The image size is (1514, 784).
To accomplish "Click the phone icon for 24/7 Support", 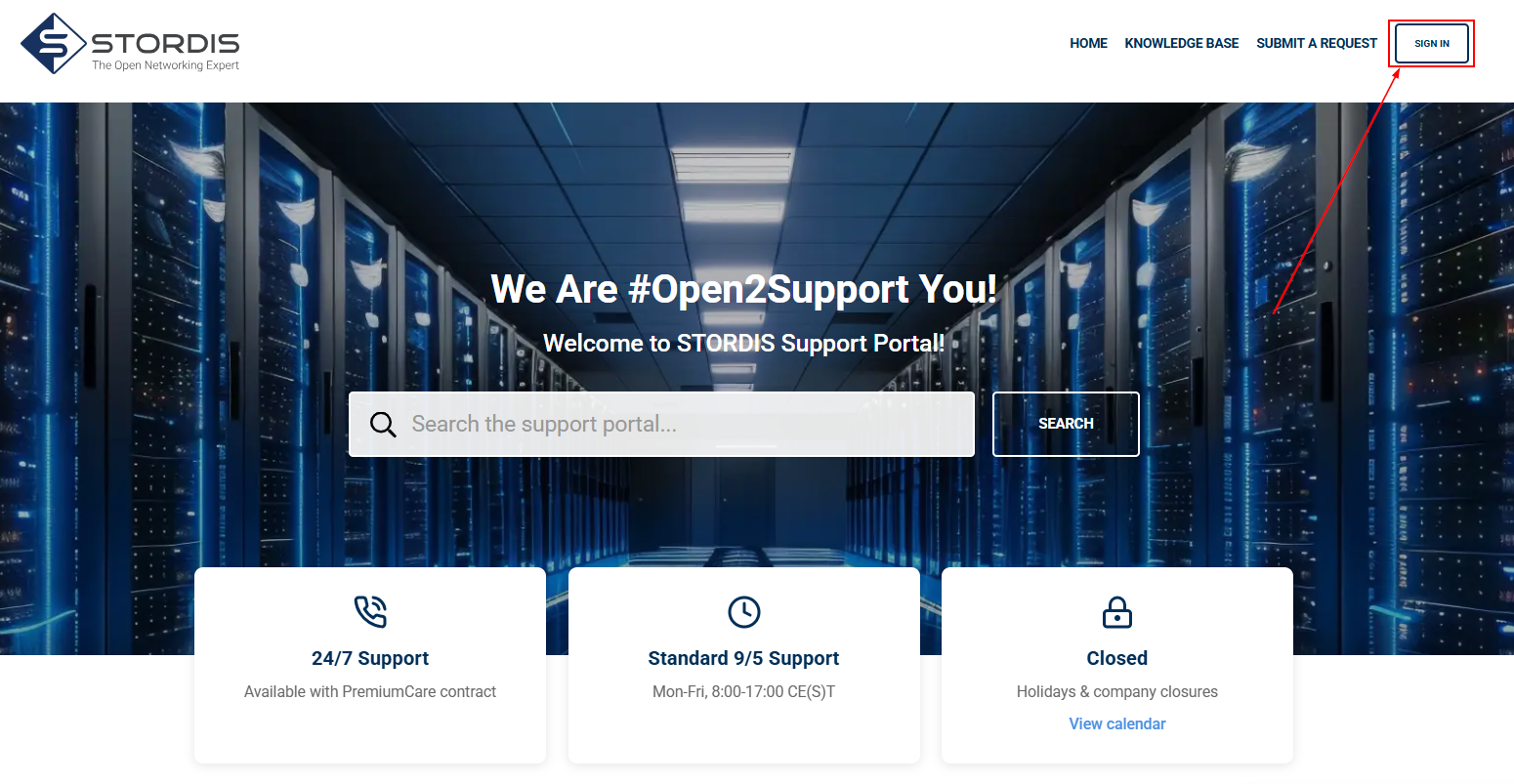I will [x=370, y=612].
